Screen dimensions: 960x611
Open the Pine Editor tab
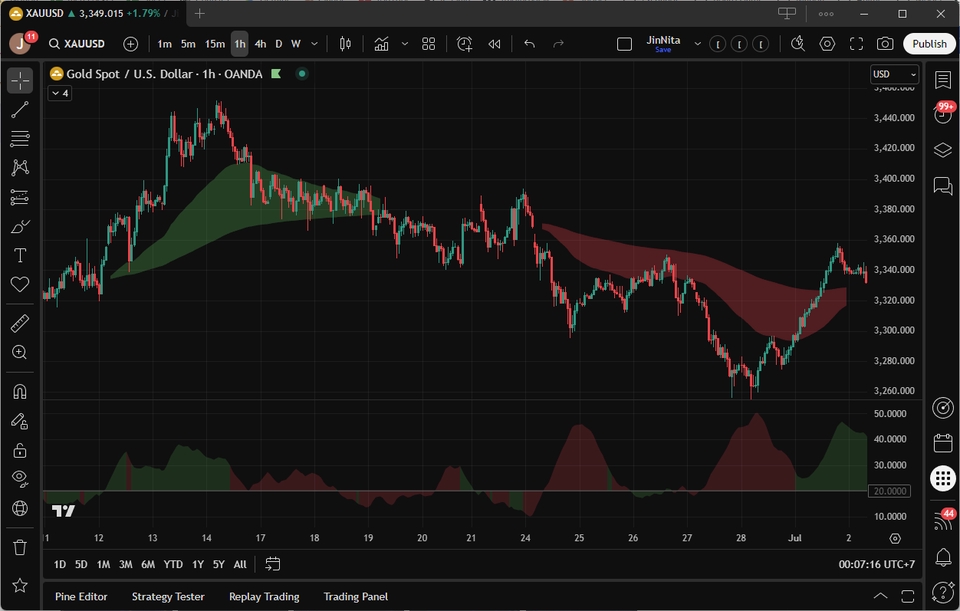[x=81, y=597]
